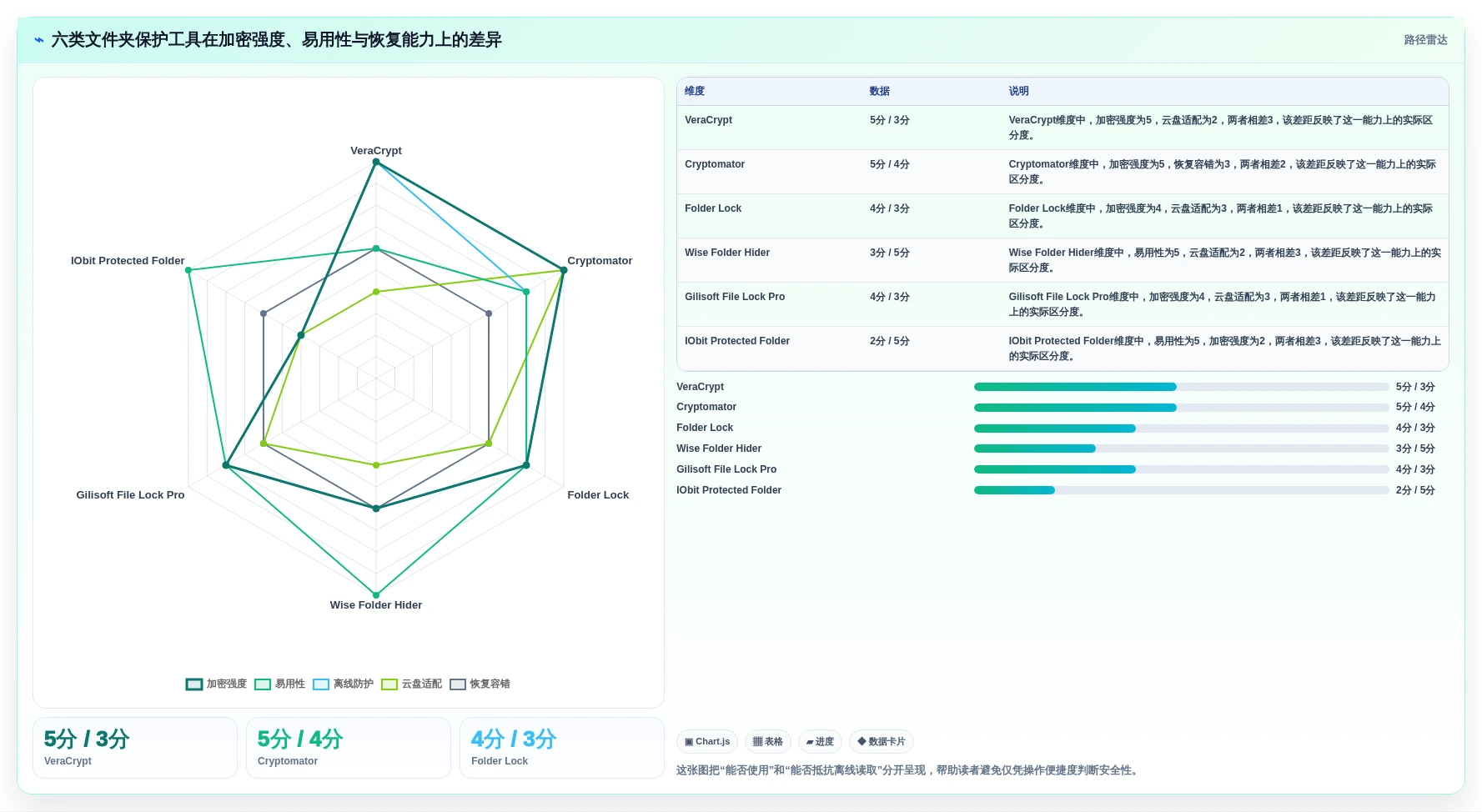The width and height of the screenshot is (1482, 812).
Task: Click the Cryptomator radar axis label
Action: pos(600,261)
